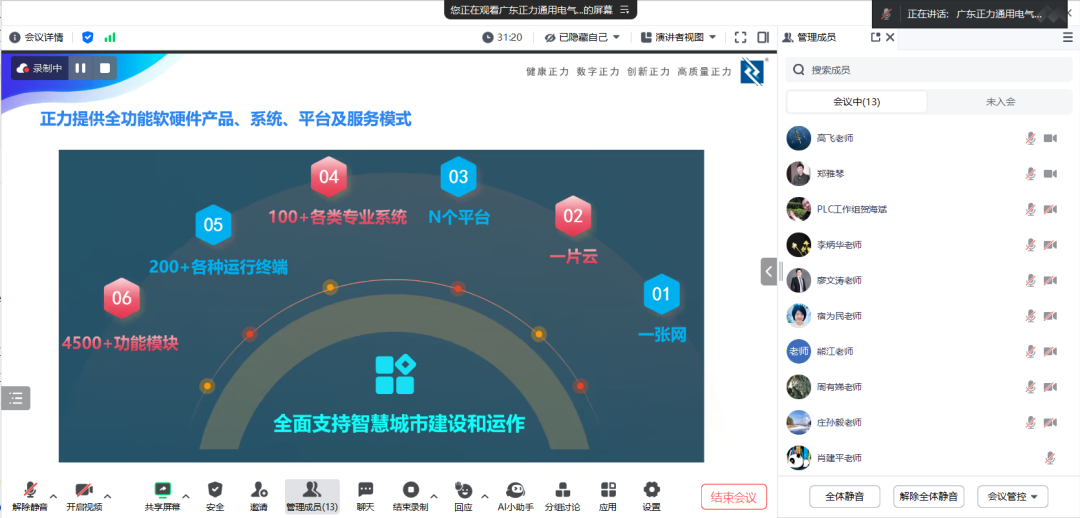1080x518 pixels.
Task: Click the 搜索成员 search field
Action: click(x=928, y=70)
